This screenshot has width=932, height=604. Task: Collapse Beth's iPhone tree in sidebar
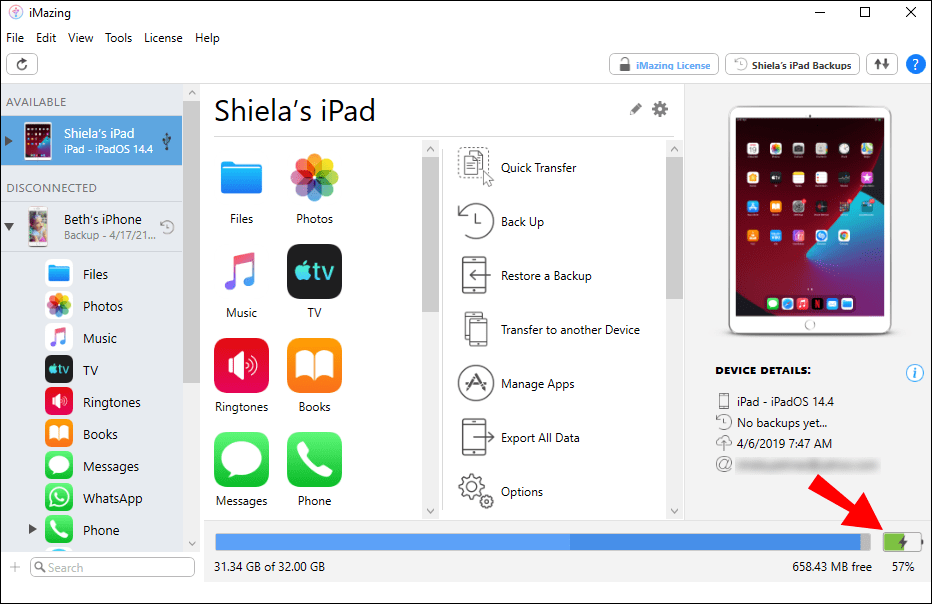point(9,226)
